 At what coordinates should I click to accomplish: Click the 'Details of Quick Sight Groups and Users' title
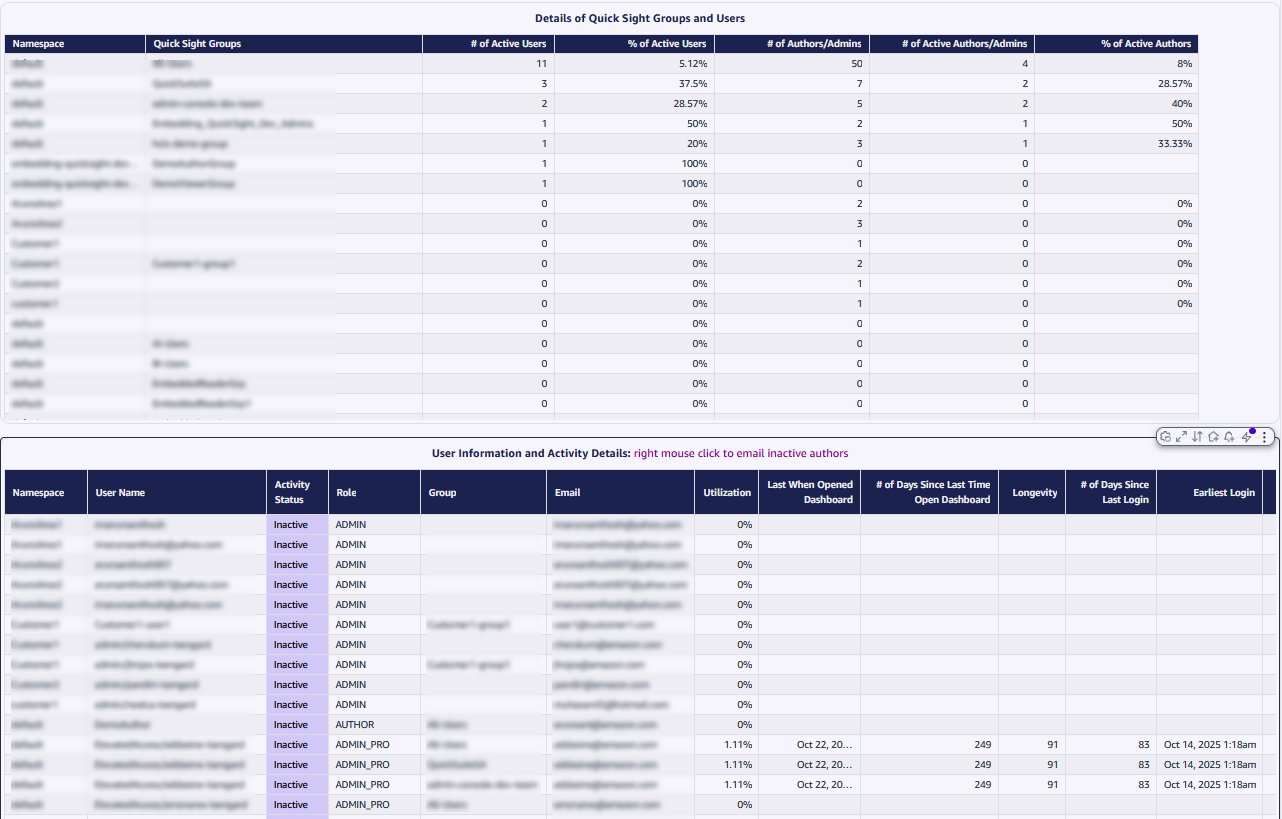[640, 18]
